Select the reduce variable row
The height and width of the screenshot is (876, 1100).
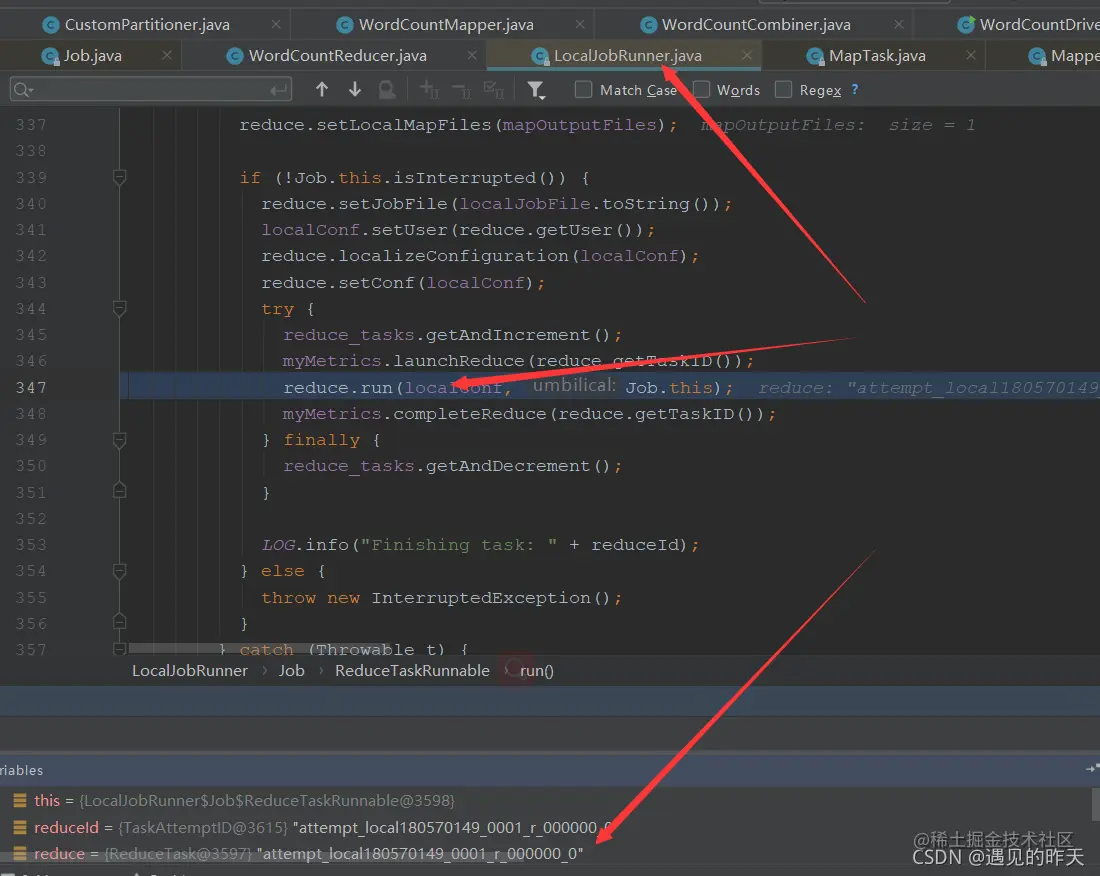click(x=546, y=854)
